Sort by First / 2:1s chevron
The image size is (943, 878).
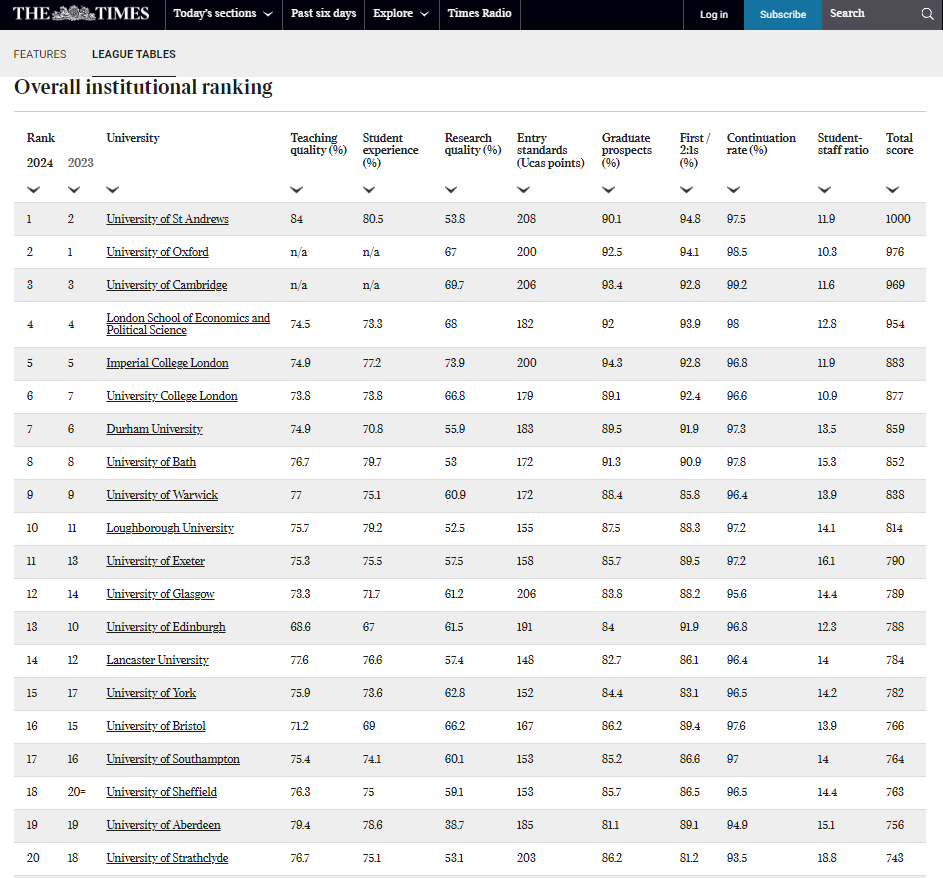[686, 189]
